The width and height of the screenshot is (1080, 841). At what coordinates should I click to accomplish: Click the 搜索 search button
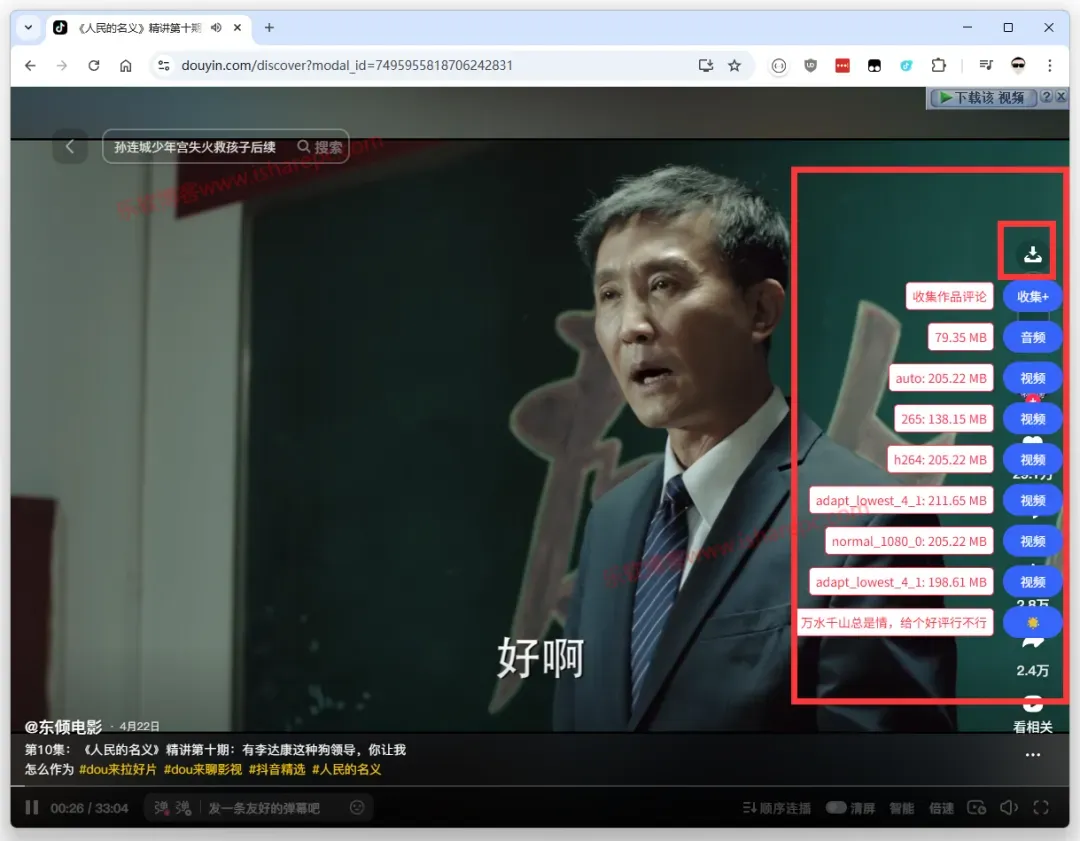(x=320, y=147)
